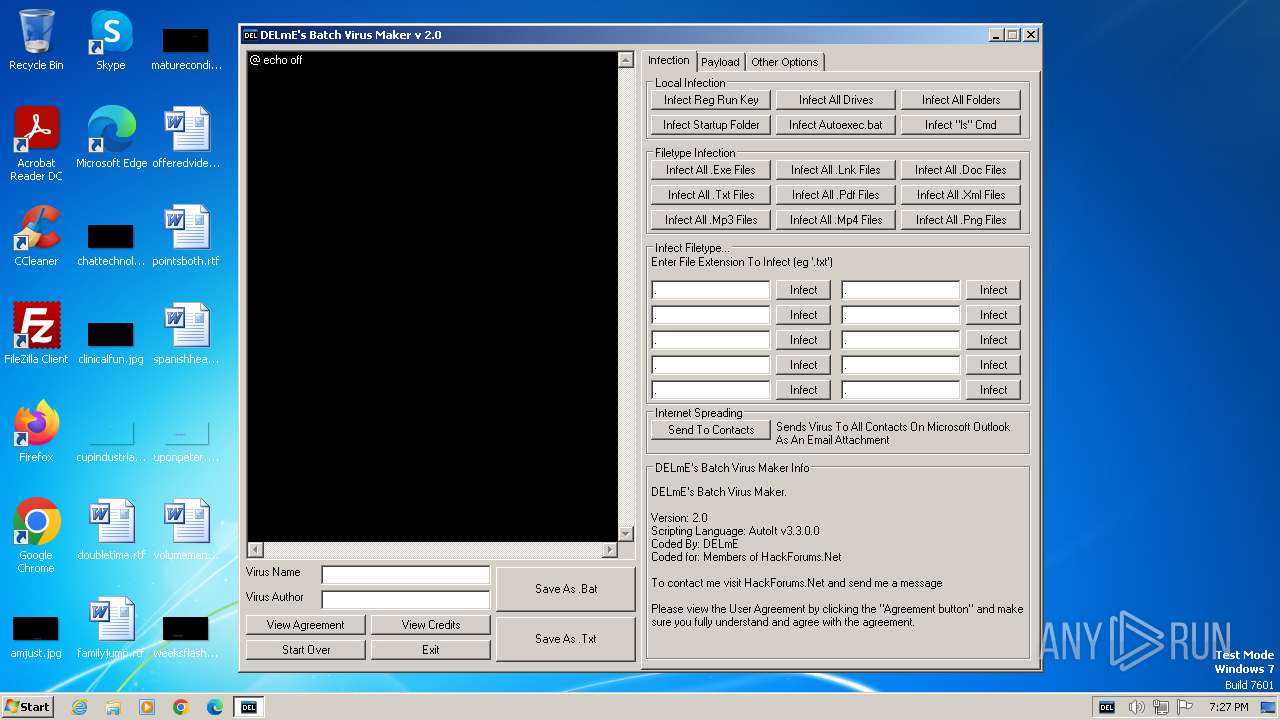
Task: Click the Save As .Bat button
Action: (x=566, y=589)
